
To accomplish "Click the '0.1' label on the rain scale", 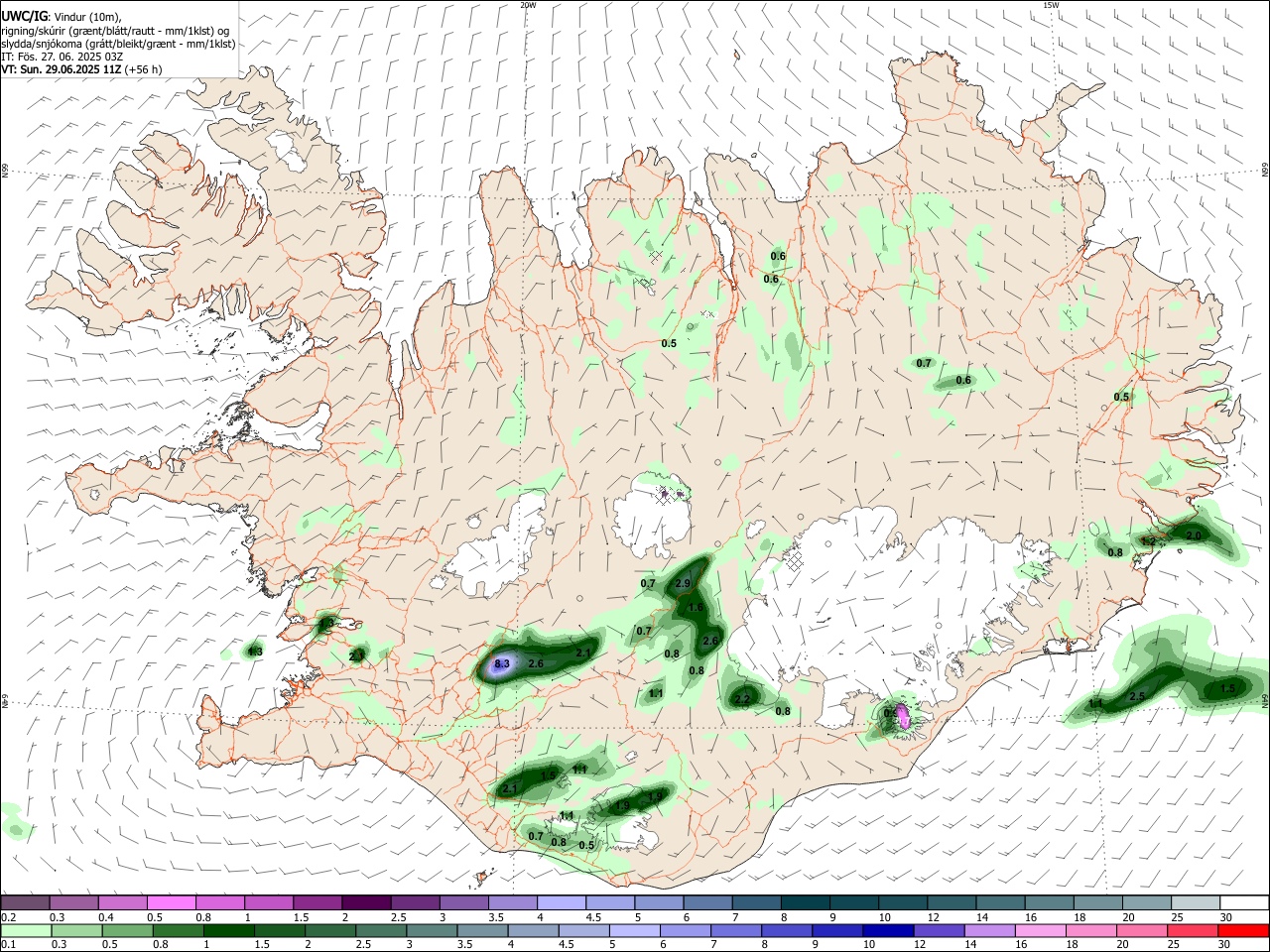I will click(x=9, y=945).
